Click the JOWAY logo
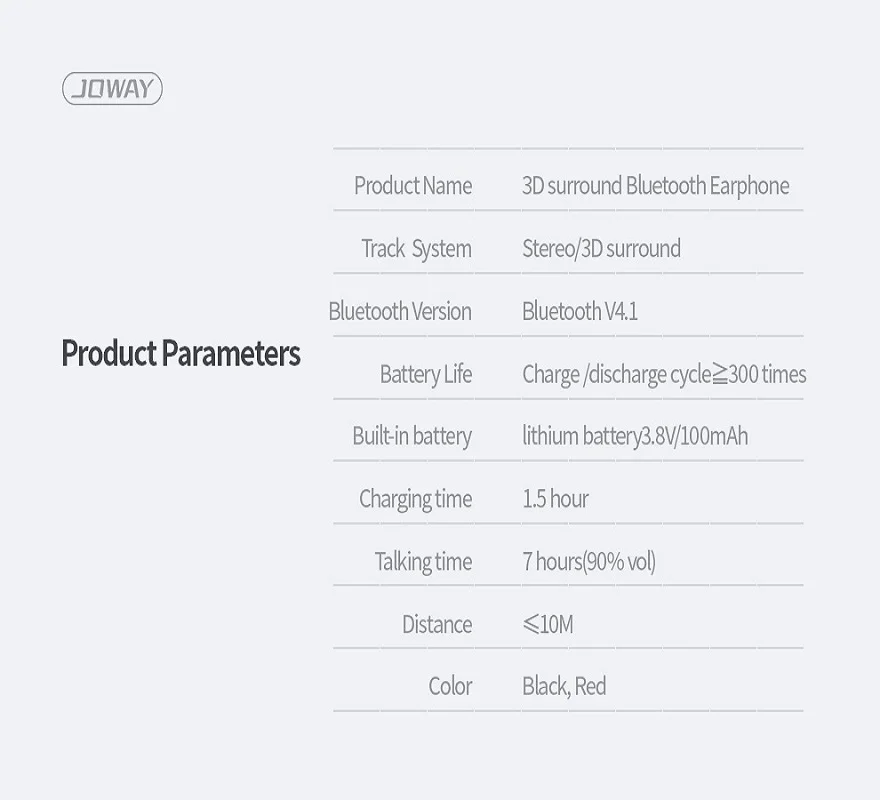880x800 pixels. point(112,88)
